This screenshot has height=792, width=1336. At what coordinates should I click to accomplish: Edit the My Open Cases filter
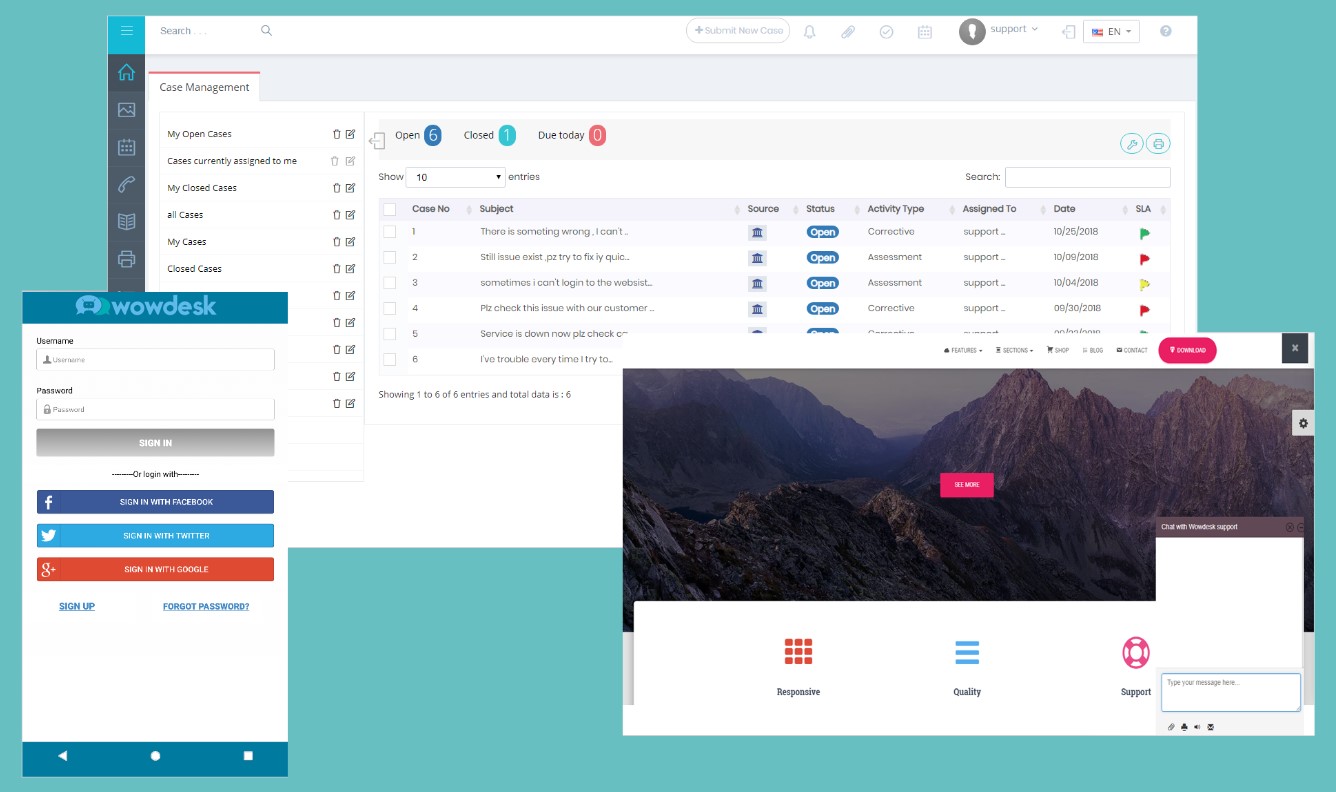pyautogui.click(x=350, y=134)
